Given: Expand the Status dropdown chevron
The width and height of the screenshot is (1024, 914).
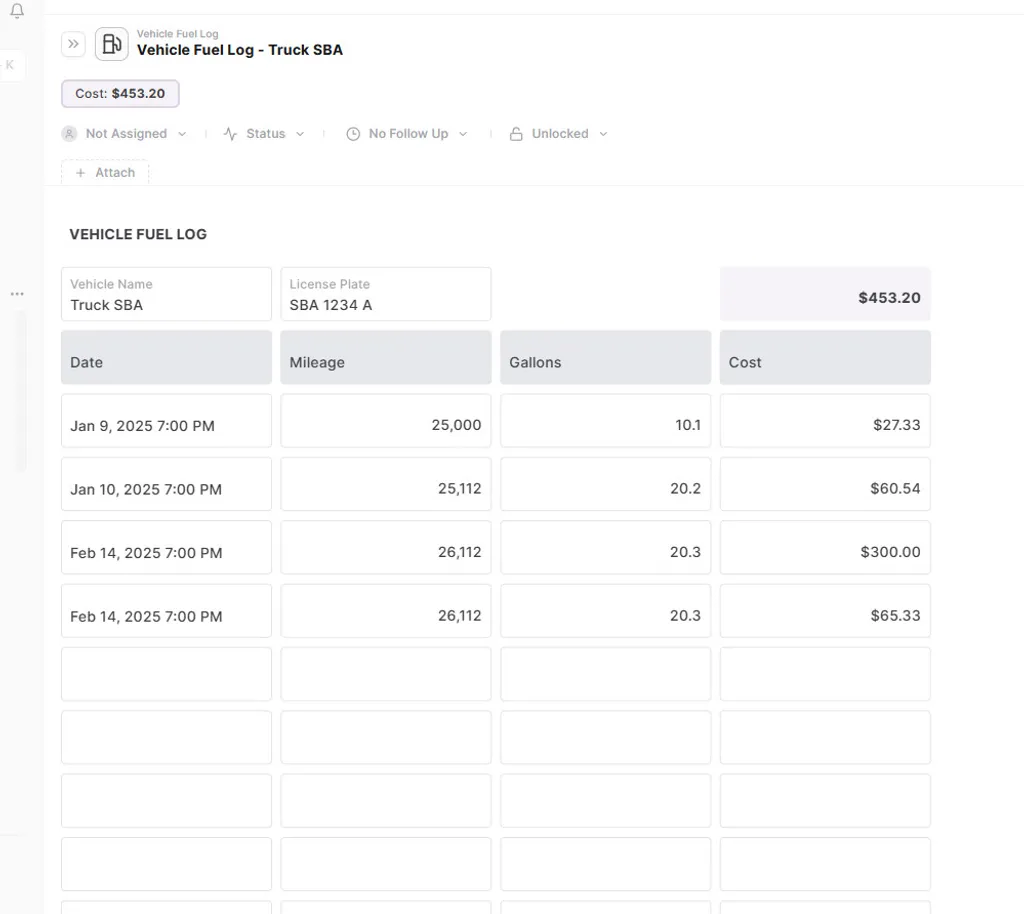Looking at the screenshot, I should coord(300,134).
